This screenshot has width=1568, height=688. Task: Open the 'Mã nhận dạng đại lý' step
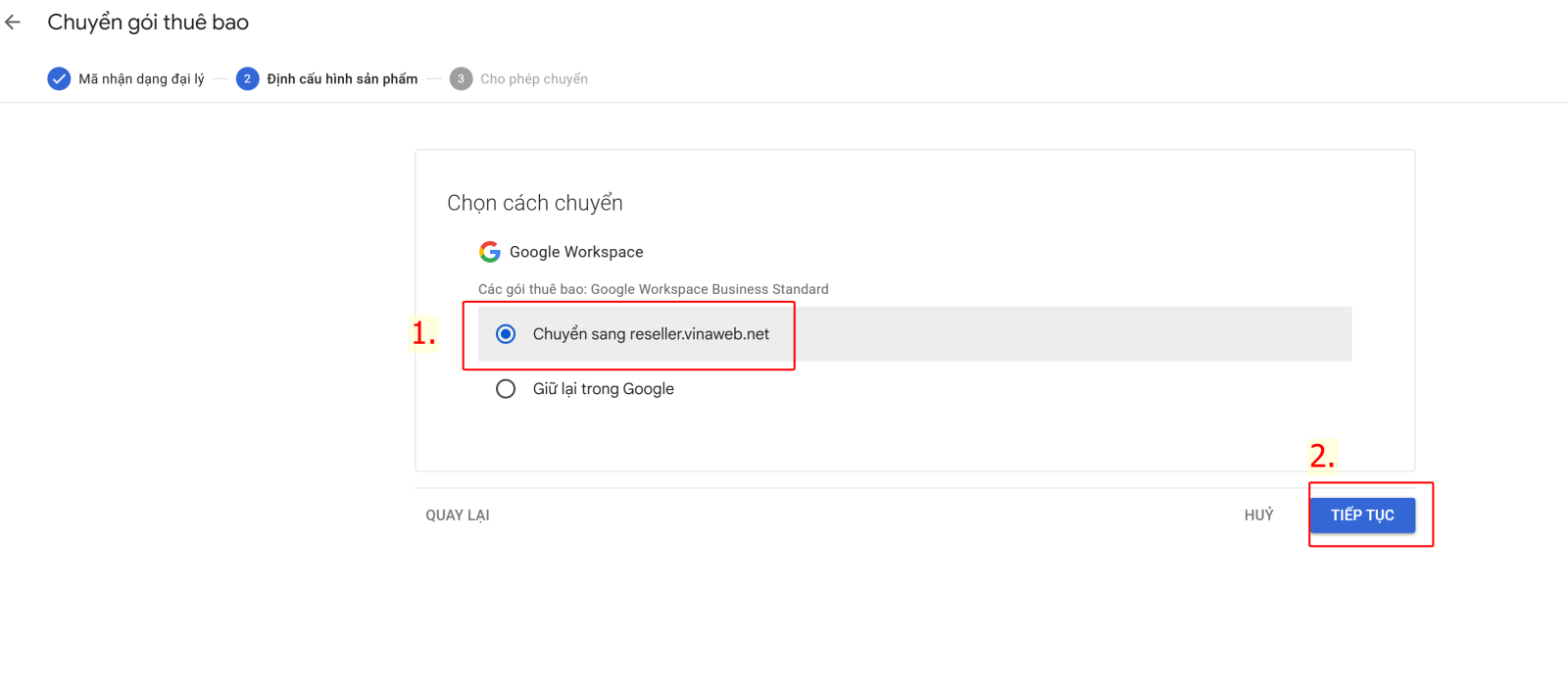pos(141,79)
